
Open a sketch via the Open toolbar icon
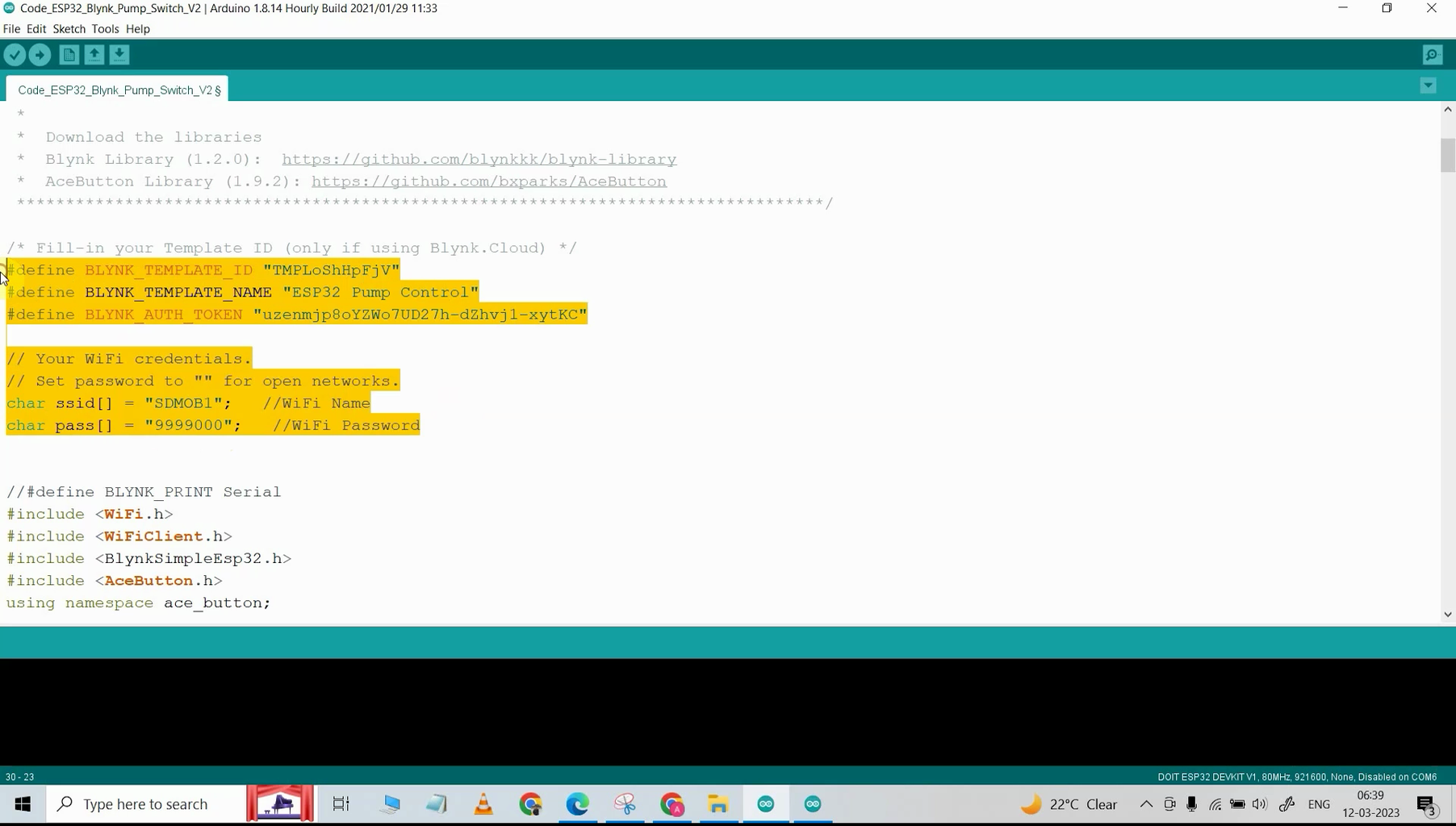coord(94,54)
